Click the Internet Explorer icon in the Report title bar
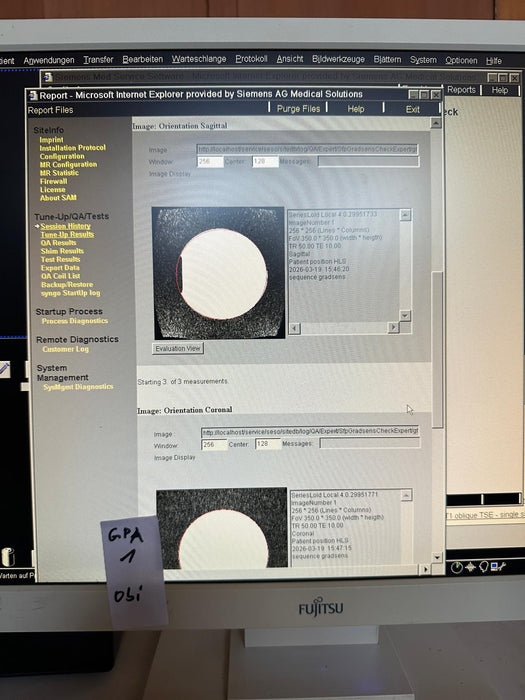 coord(33,95)
